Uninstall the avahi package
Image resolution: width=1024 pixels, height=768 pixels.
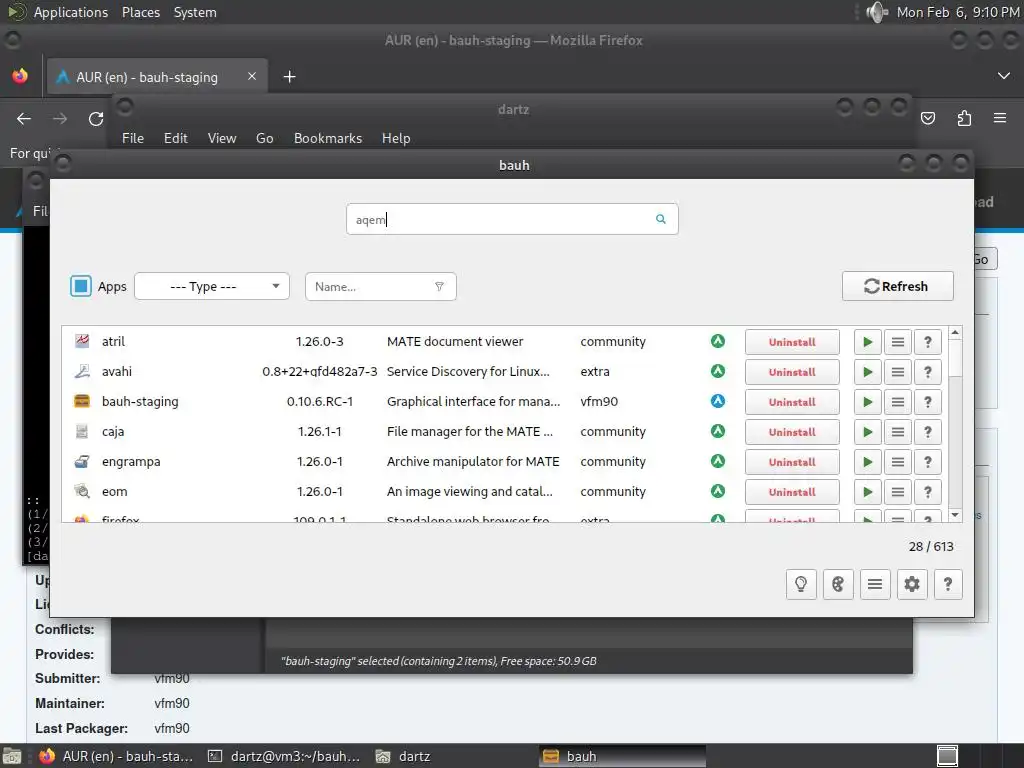click(792, 372)
